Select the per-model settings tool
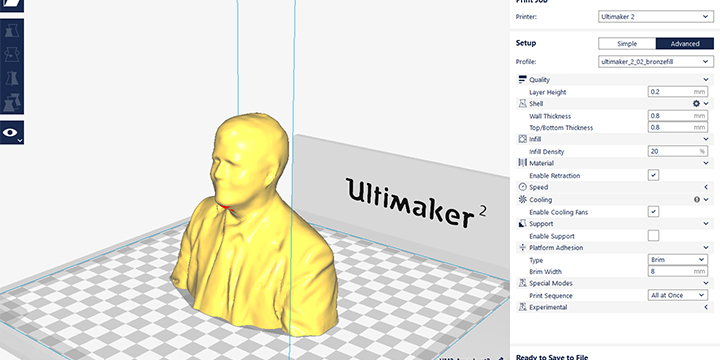The height and width of the screenshot is (360, 720). (12, 102)
